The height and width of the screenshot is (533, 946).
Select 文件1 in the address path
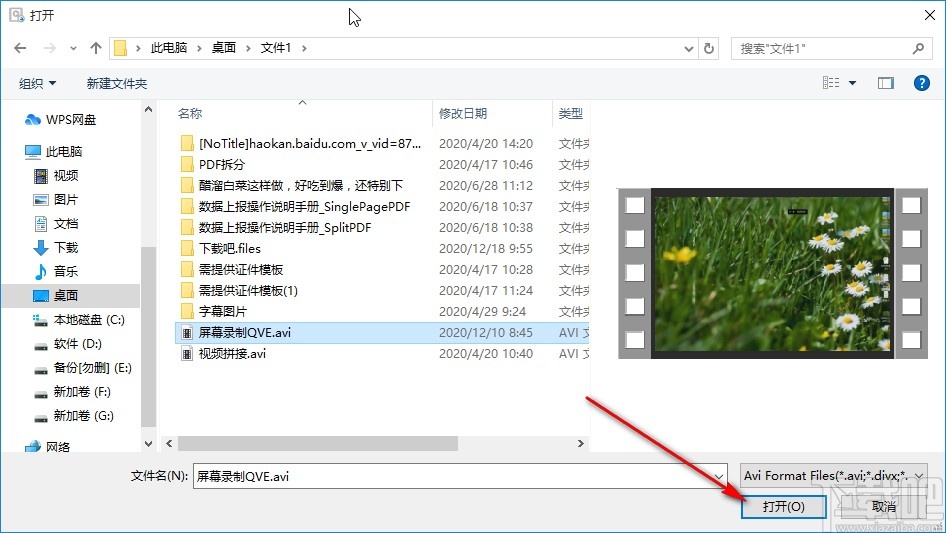pos(276,48)
